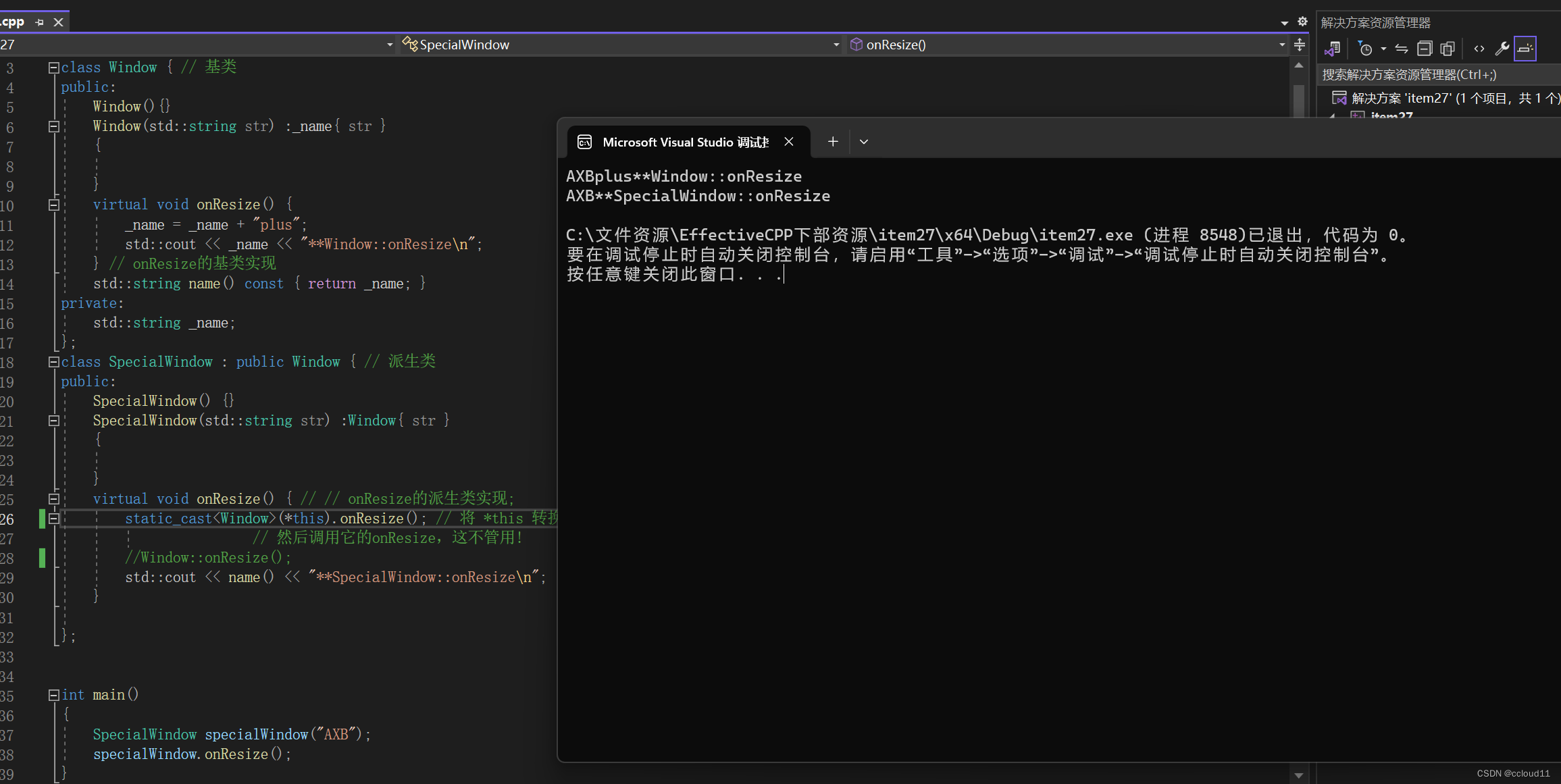
Task: Click the Solution Explorer panel title
Action: click(x=1375, y=23)
